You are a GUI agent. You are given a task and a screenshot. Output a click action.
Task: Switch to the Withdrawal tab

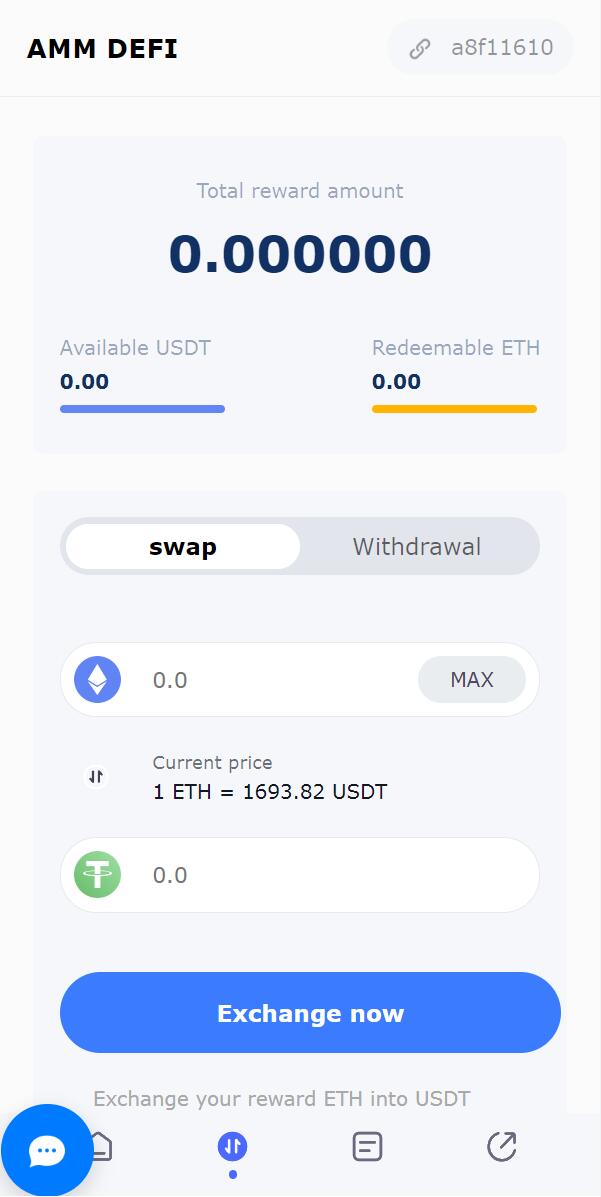click(x=417, y=547)
